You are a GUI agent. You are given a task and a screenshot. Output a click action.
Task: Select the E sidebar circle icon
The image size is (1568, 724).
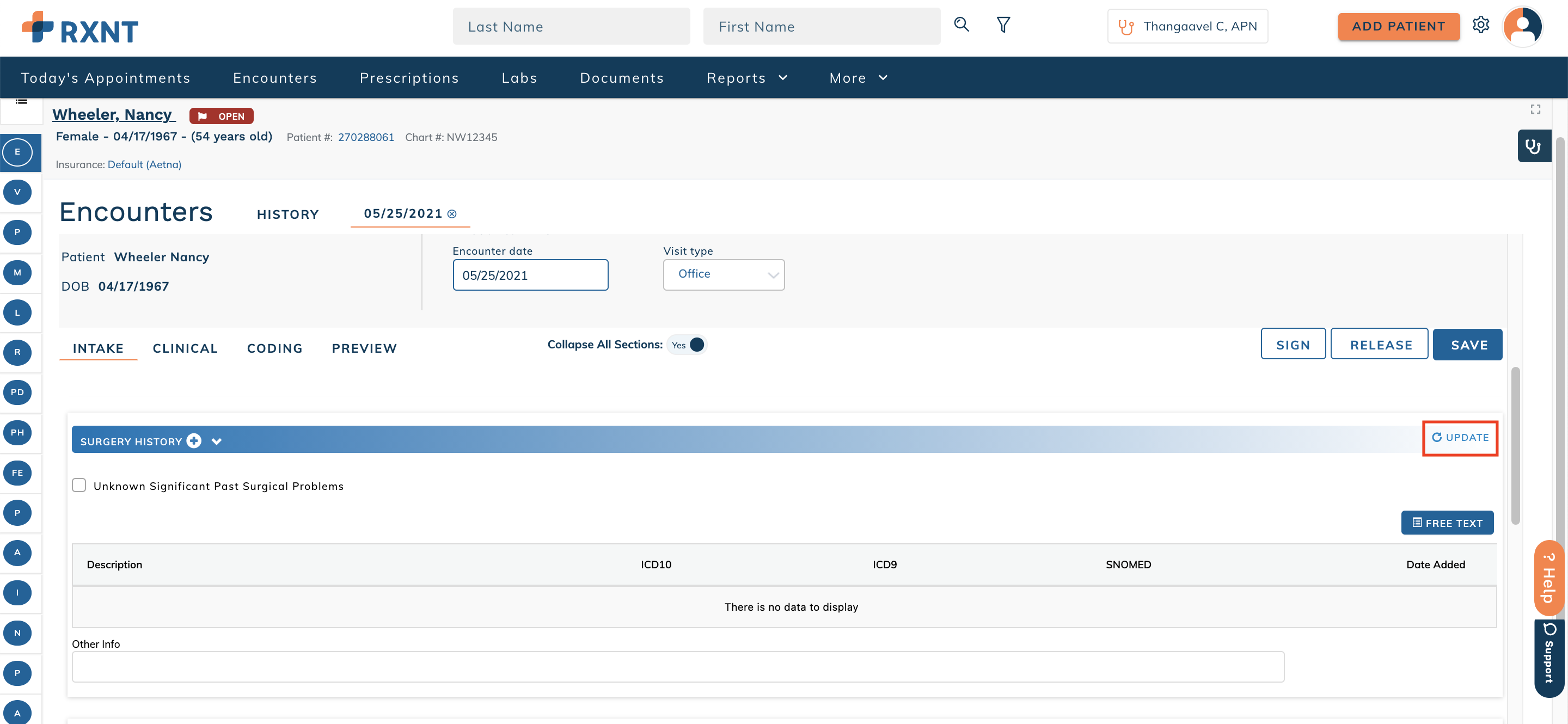click(17, 151)
